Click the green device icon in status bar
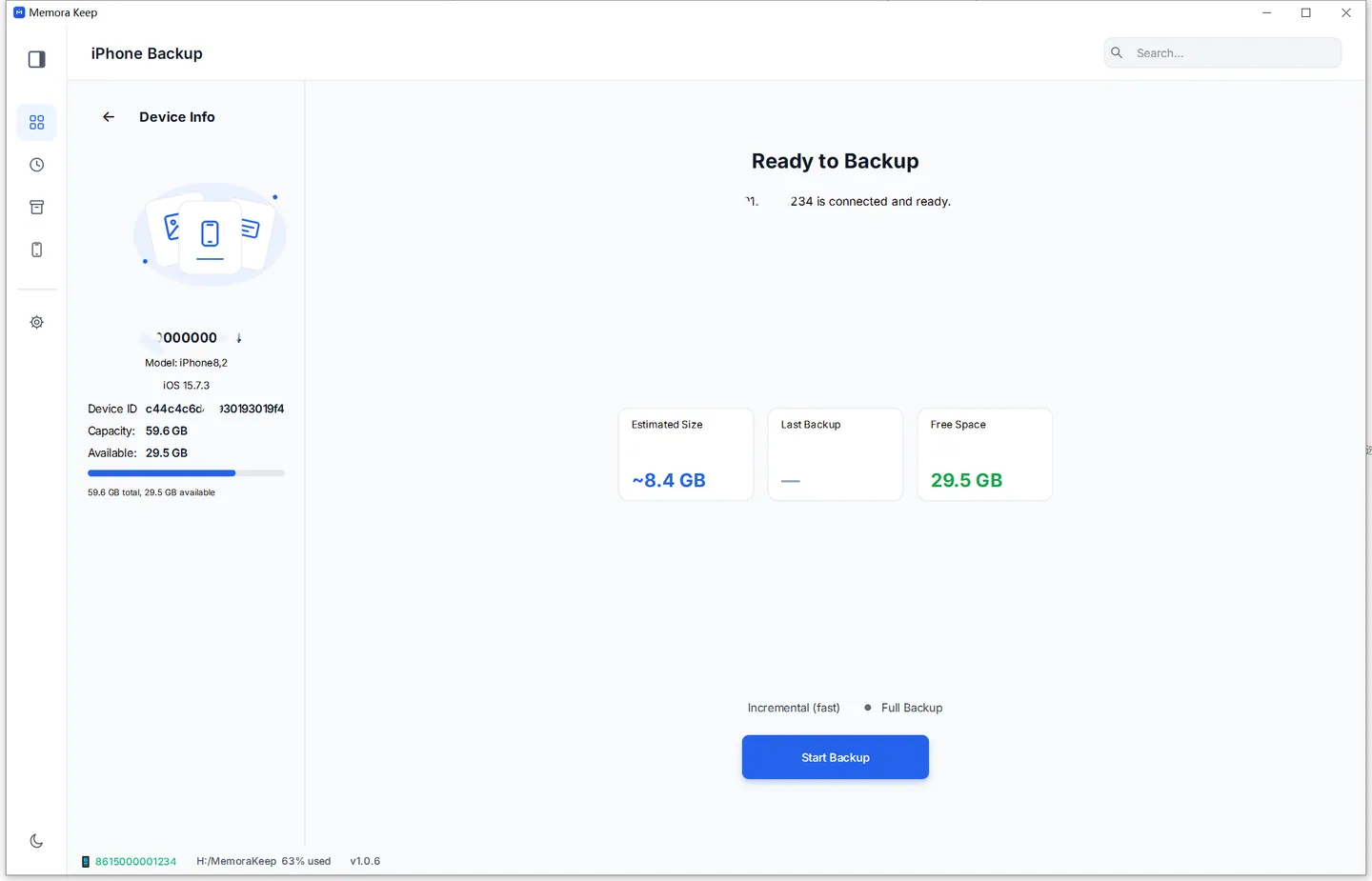Screen dimensions: 1372x881 pos(86,861)
